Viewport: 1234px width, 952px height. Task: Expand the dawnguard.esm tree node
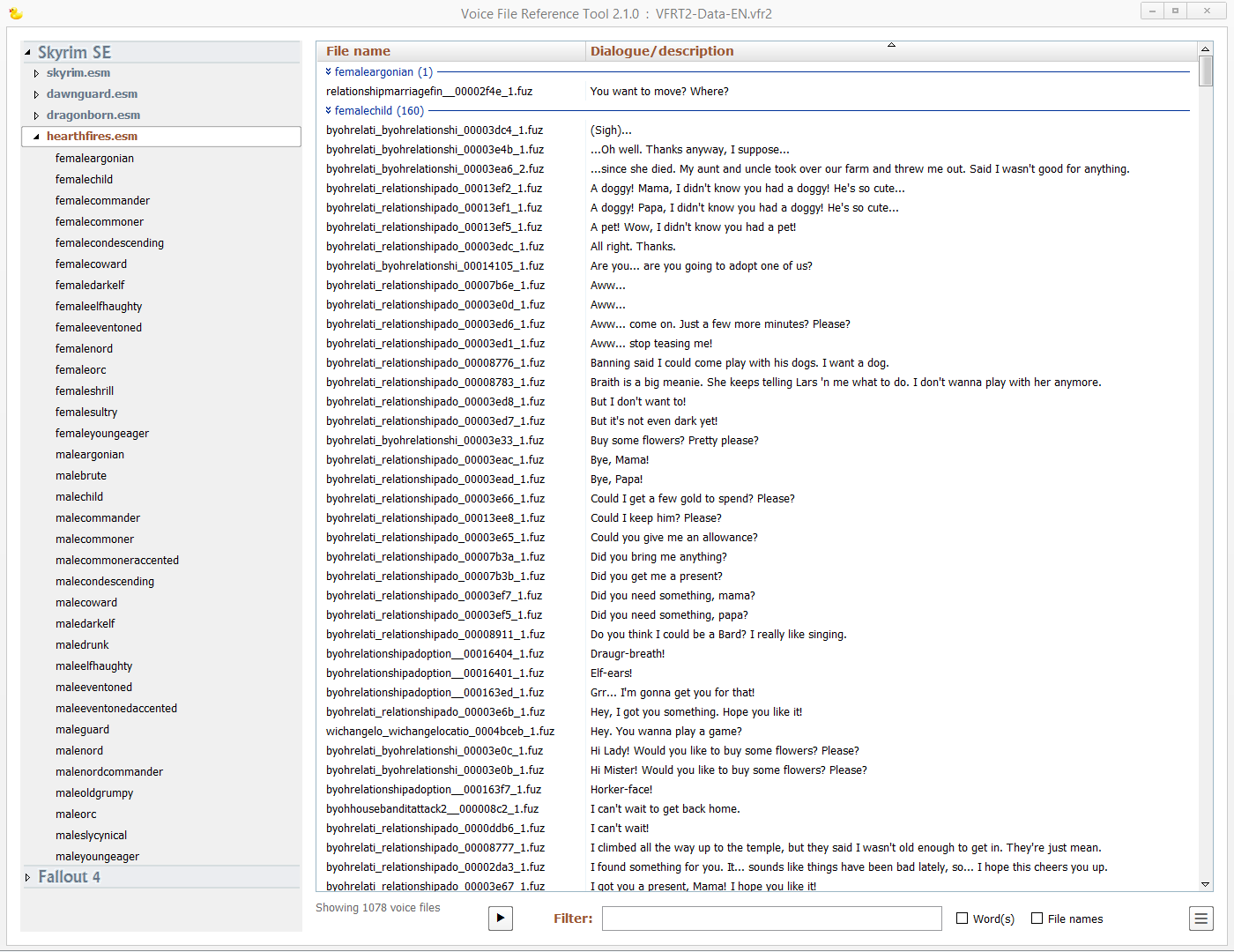pyautogui.click(x=36, y=94)
